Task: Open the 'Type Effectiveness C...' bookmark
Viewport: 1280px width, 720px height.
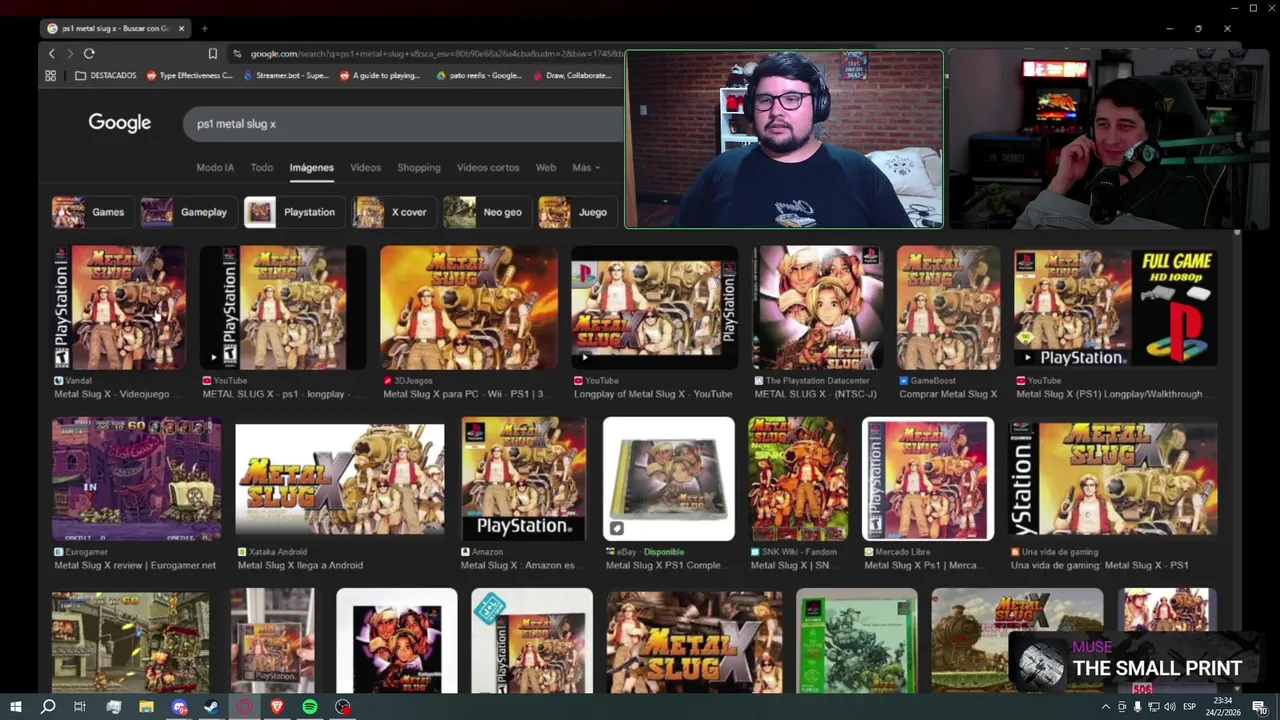Action: (x=190, y=75)
